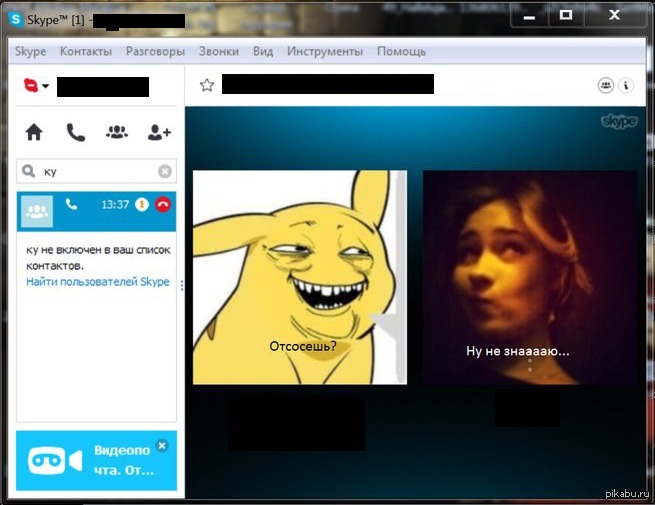Open the Инструменты menu
Viewport: 655px width, 505px height.
[325, 51]
